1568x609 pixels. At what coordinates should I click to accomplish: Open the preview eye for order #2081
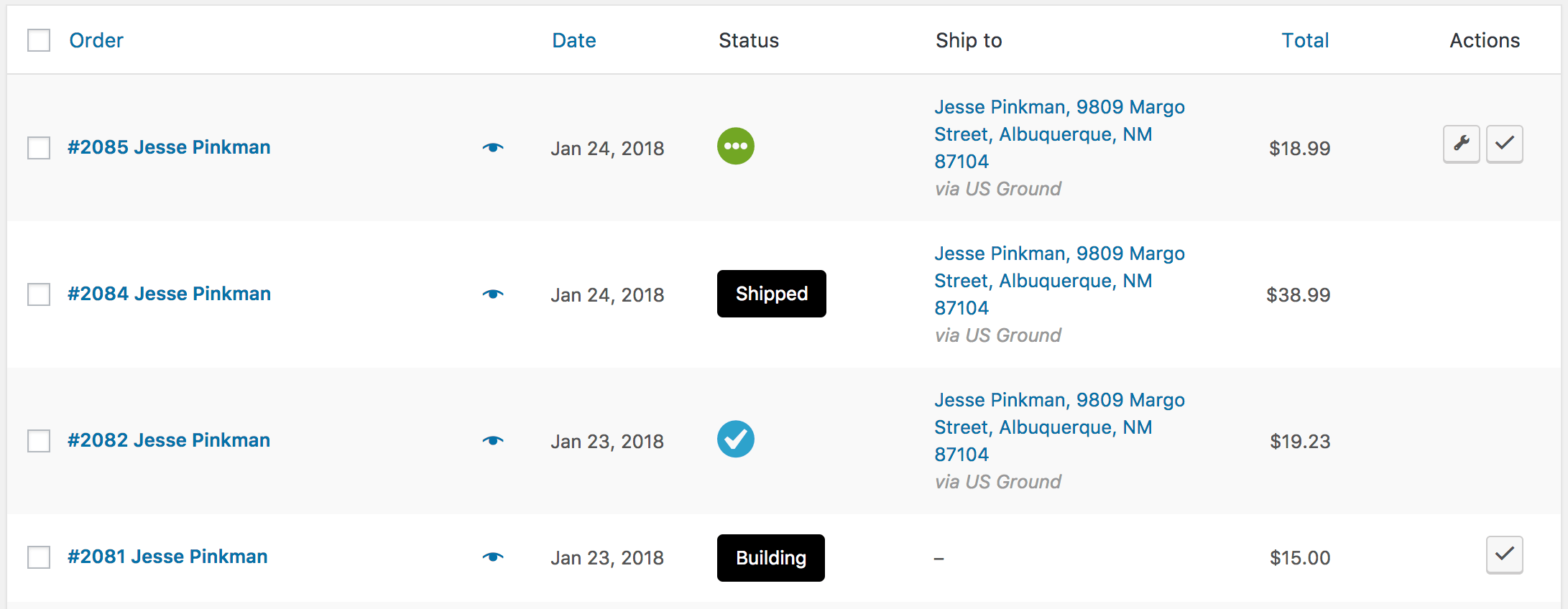pos(493,557)
